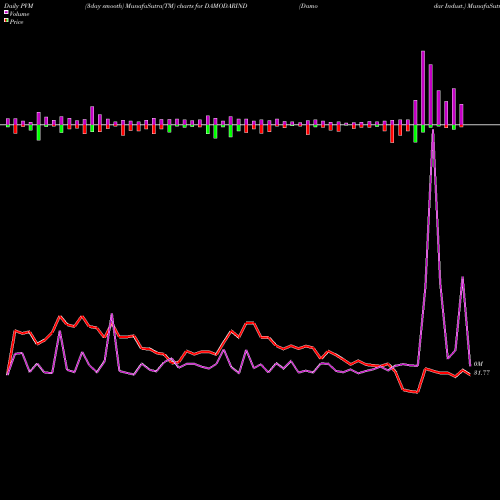This screenshot has height=500, width=500.
Task: Click the Volume legend color swatch
Action: [6, 13]
